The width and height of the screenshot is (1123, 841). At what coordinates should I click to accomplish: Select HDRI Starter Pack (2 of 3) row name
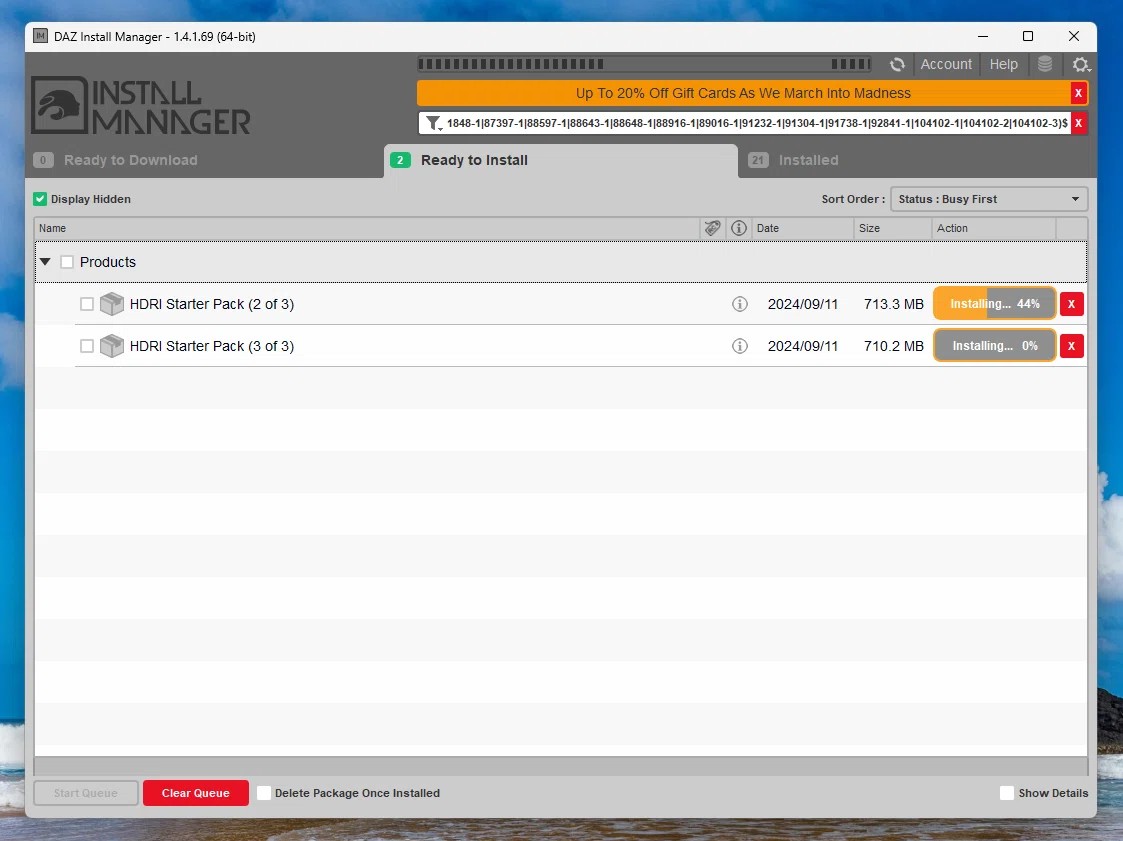pyautogui.click(x=212, y=304)
